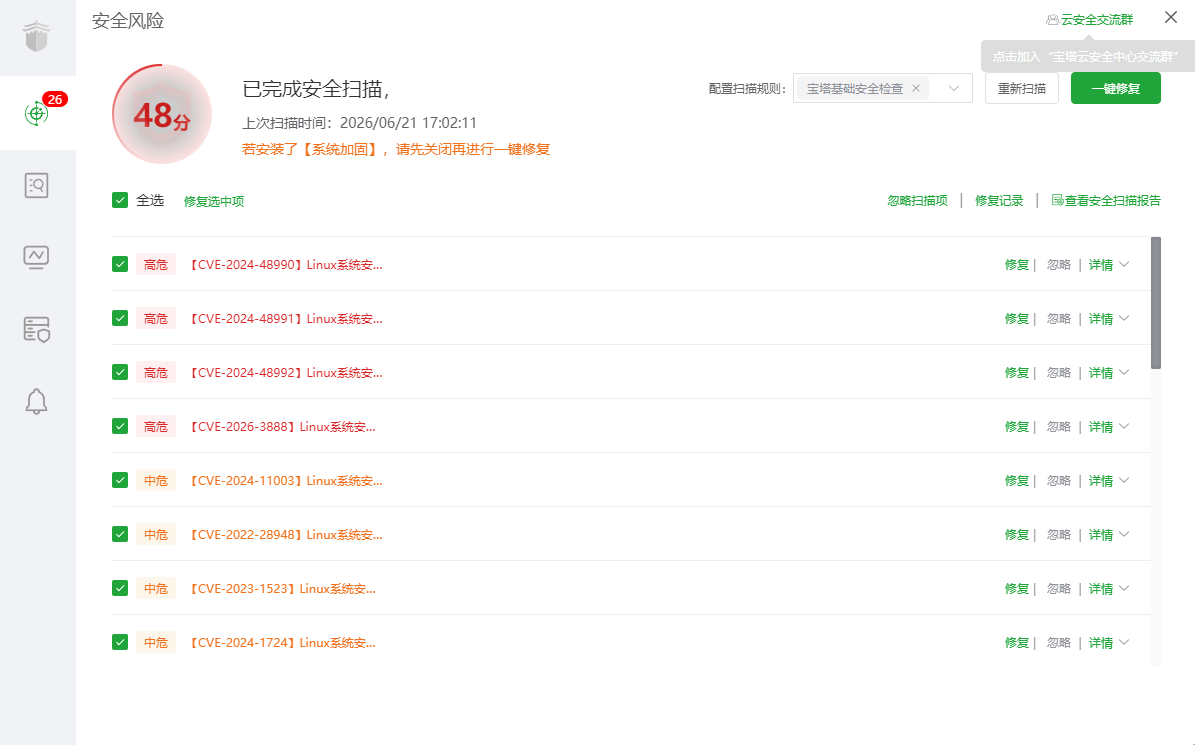This screenshot has height=745, width=1195.
Task: Uncheck the CVE-2024-48990 row checkbox
Action: 120,264
